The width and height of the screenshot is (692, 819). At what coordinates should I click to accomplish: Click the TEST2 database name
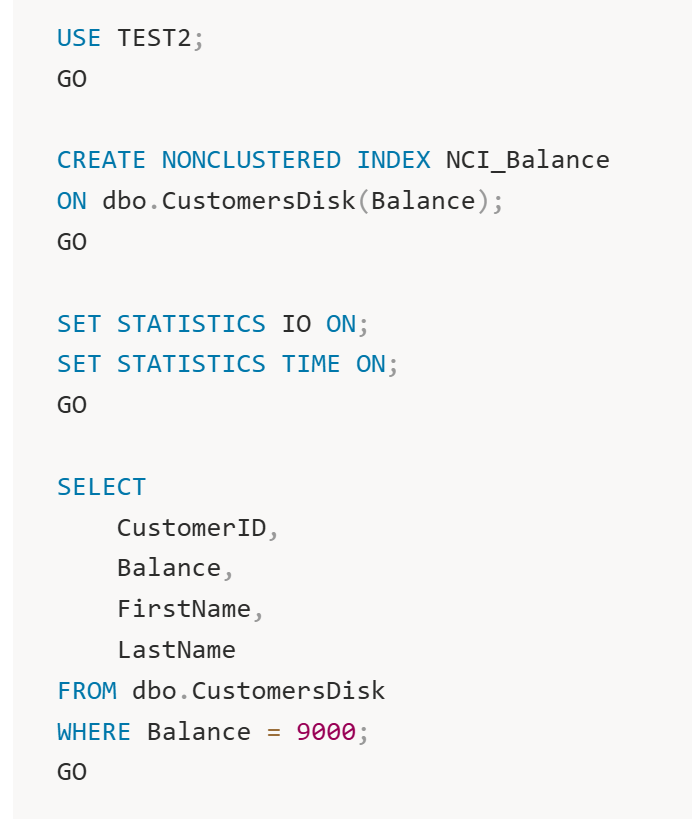tap(154, 38)
